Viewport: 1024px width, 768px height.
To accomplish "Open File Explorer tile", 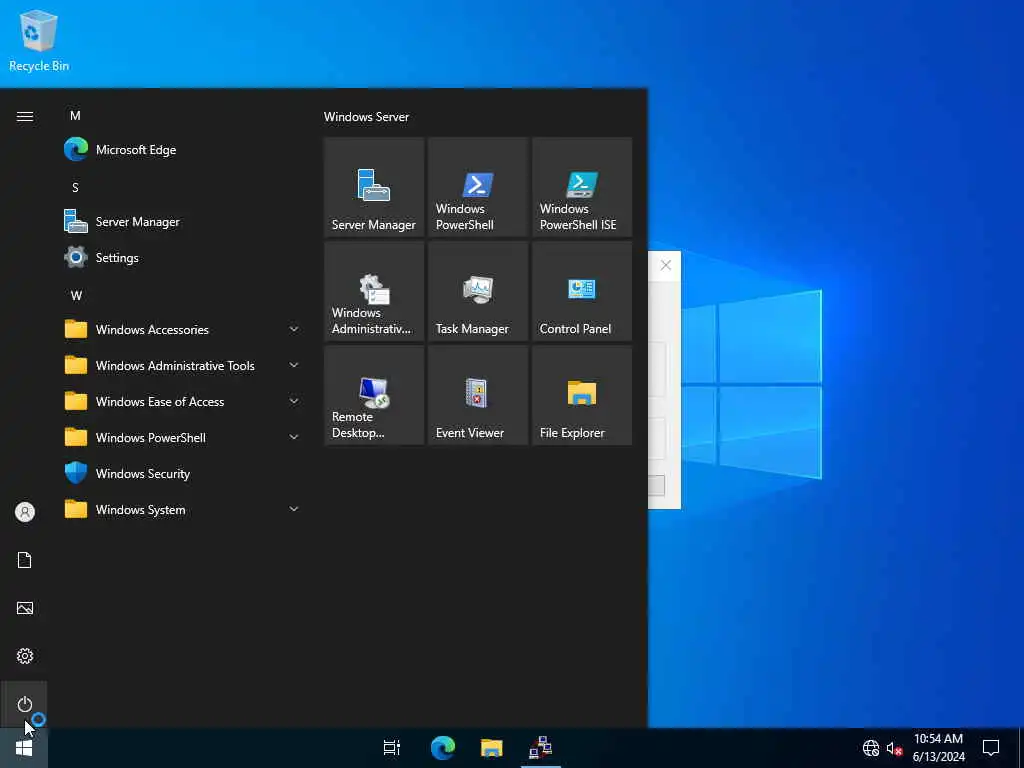I will 582,395.
